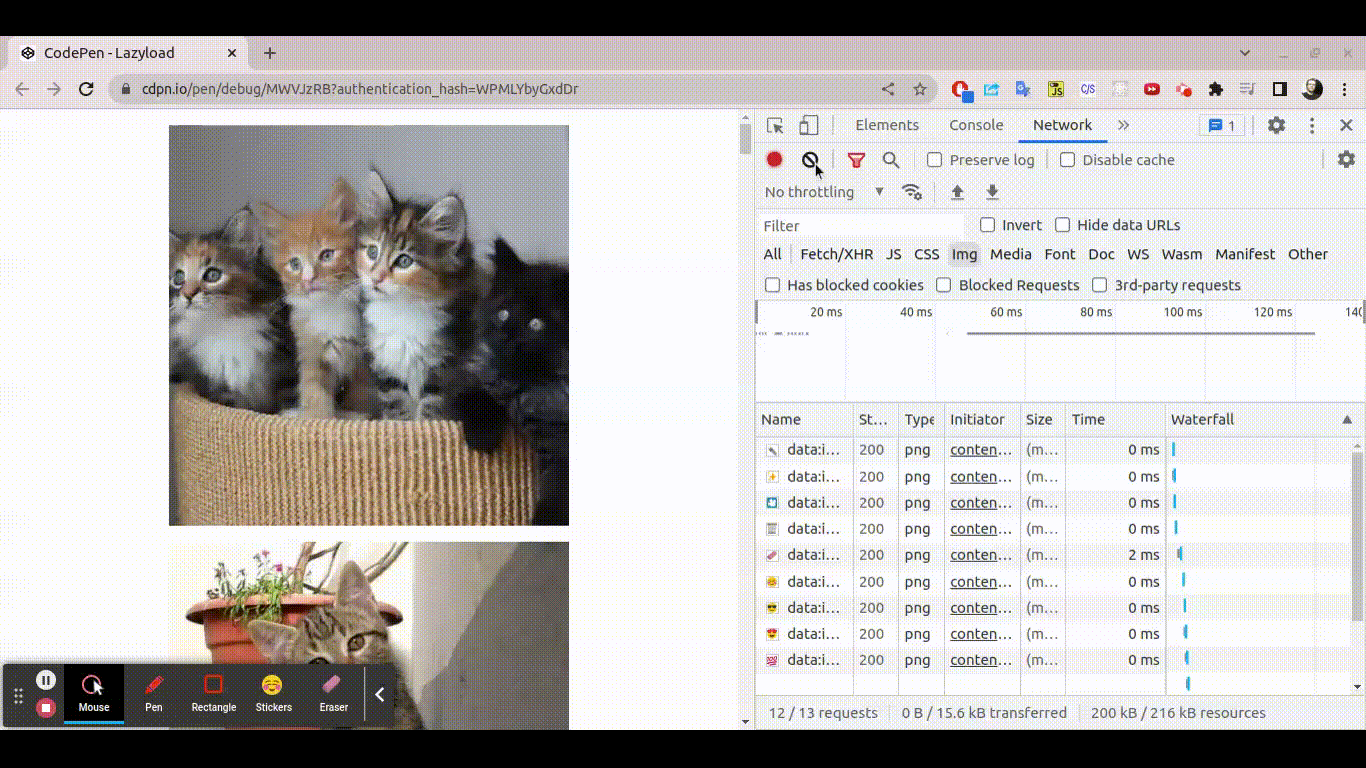Check the Invert filter checkbox

click(x=987, y=225)
